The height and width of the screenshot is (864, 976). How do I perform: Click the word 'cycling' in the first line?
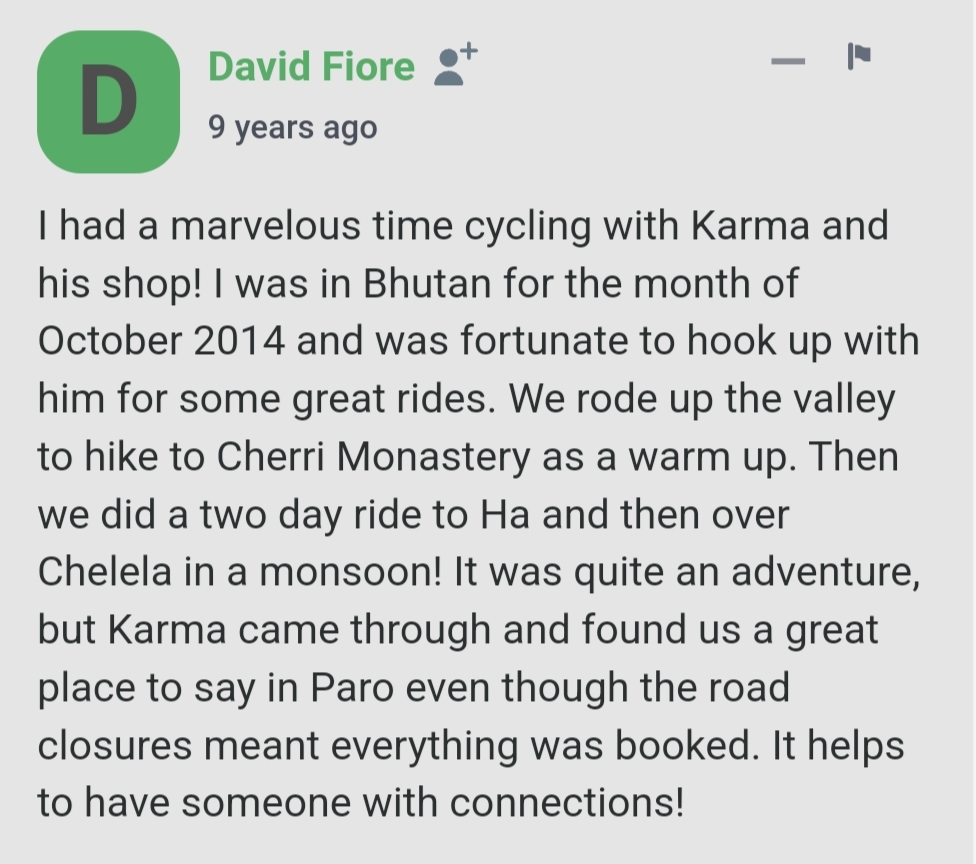coord(528,228)
